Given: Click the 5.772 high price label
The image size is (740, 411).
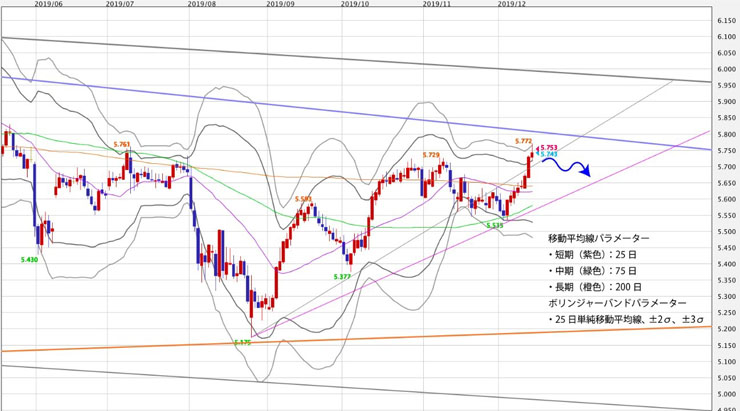Looking at the screenshot, I should click(x=523, y=141).
